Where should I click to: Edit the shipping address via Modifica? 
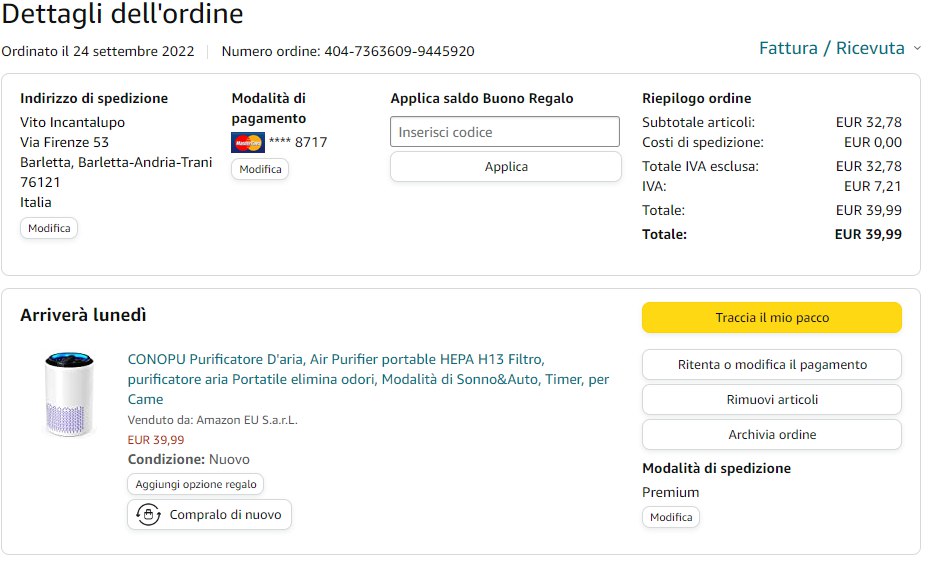(x=49, y=228)
